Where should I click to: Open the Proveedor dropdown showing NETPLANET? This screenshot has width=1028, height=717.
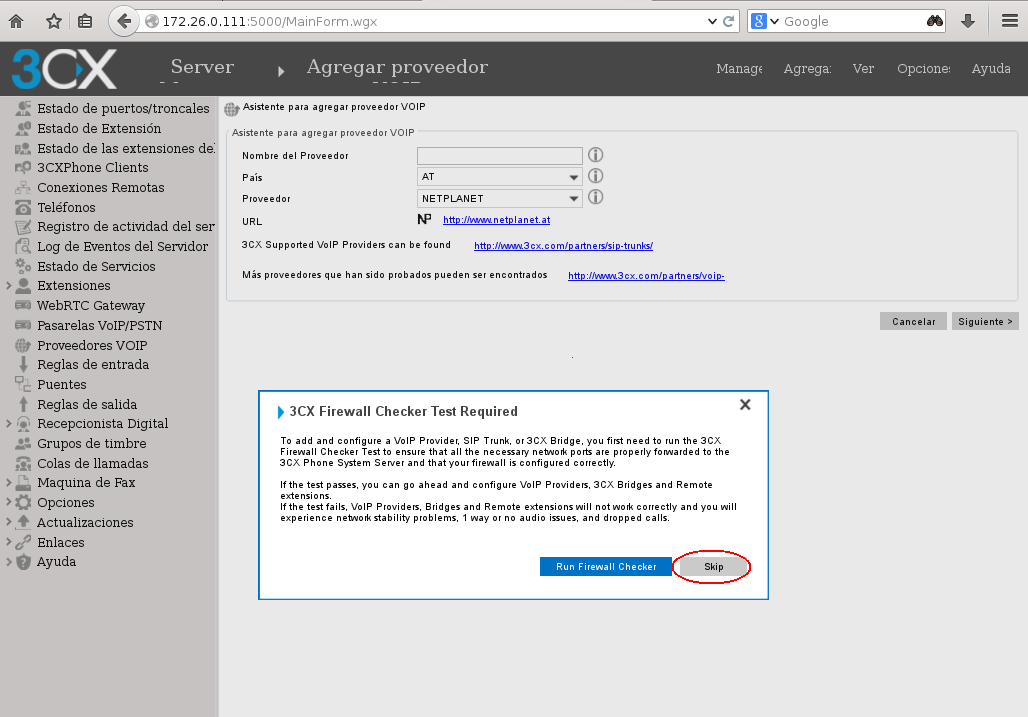pos(499,199)
